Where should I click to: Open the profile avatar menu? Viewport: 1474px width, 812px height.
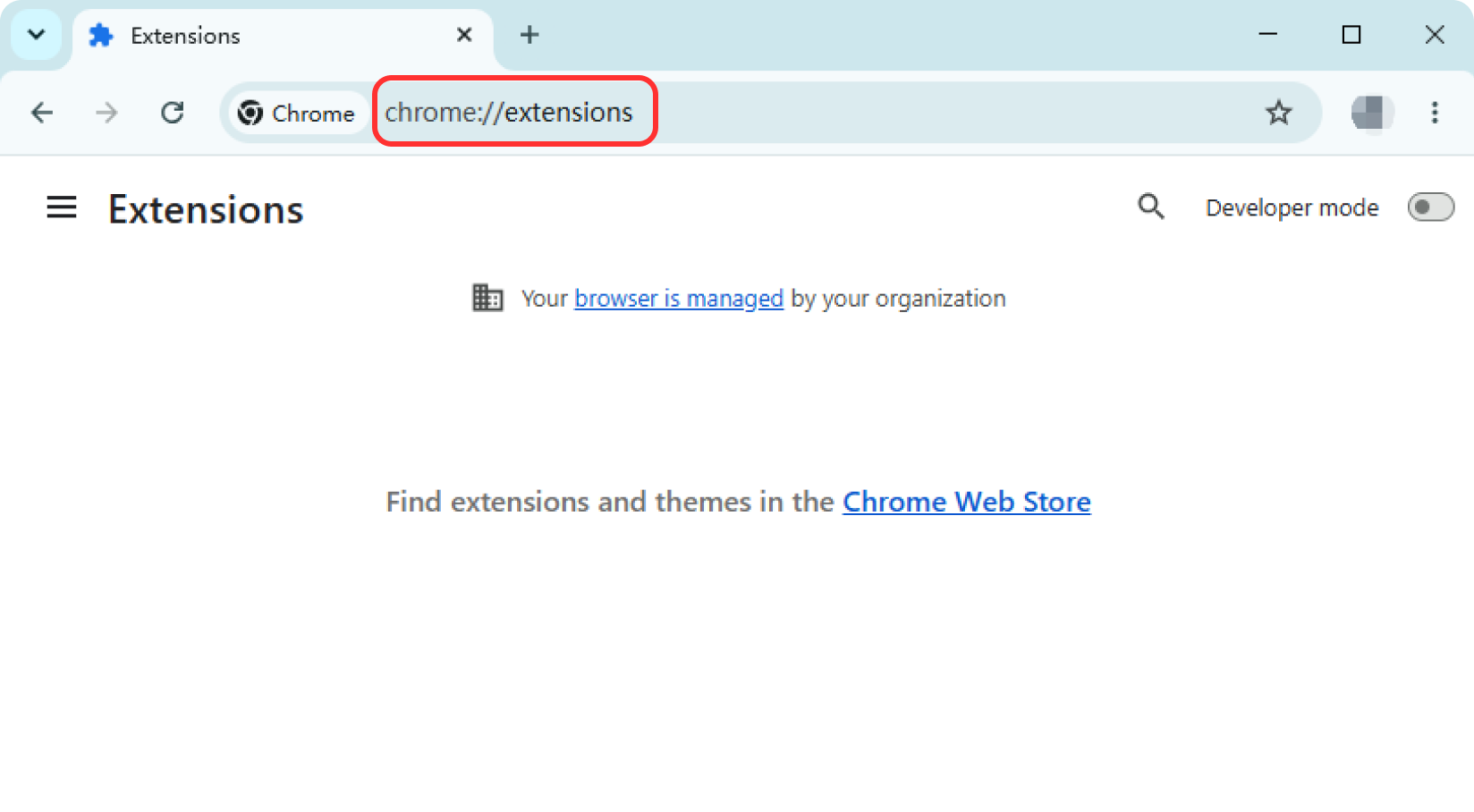click(1372, 113)
